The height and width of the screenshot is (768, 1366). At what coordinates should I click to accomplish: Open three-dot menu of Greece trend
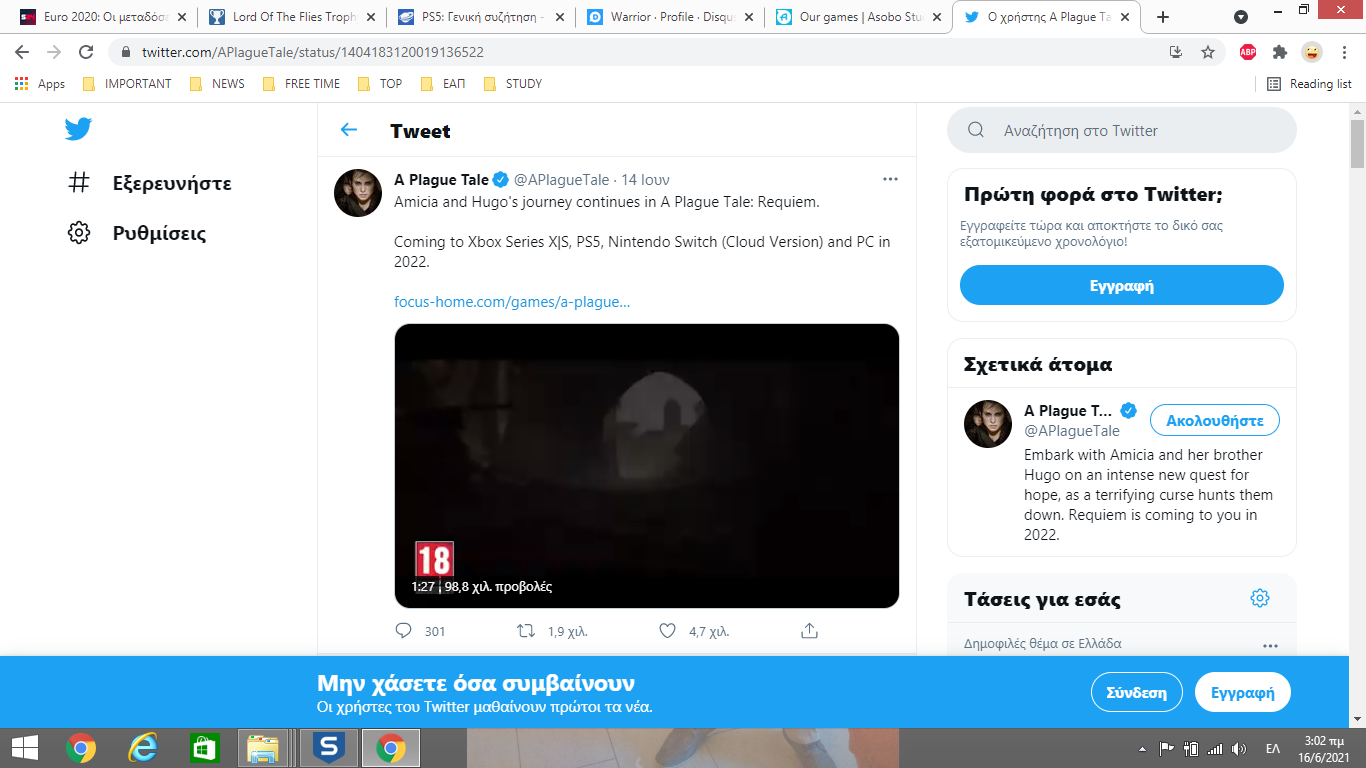tap(1270, 645)
